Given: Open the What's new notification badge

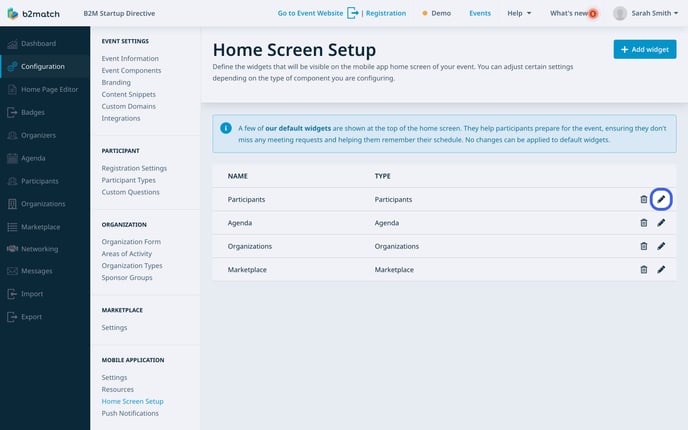Looking at the screenshot, I should pyautogui.click(x=593, y=14).
